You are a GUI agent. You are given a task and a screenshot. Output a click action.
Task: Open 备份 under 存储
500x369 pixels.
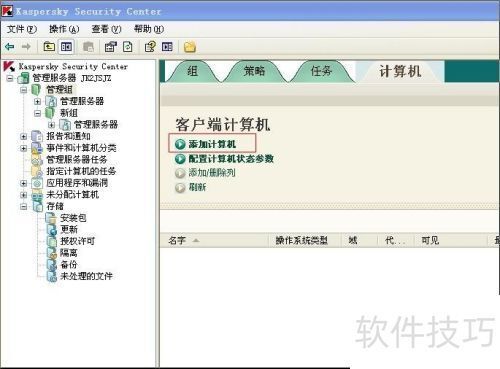point(69,264)
